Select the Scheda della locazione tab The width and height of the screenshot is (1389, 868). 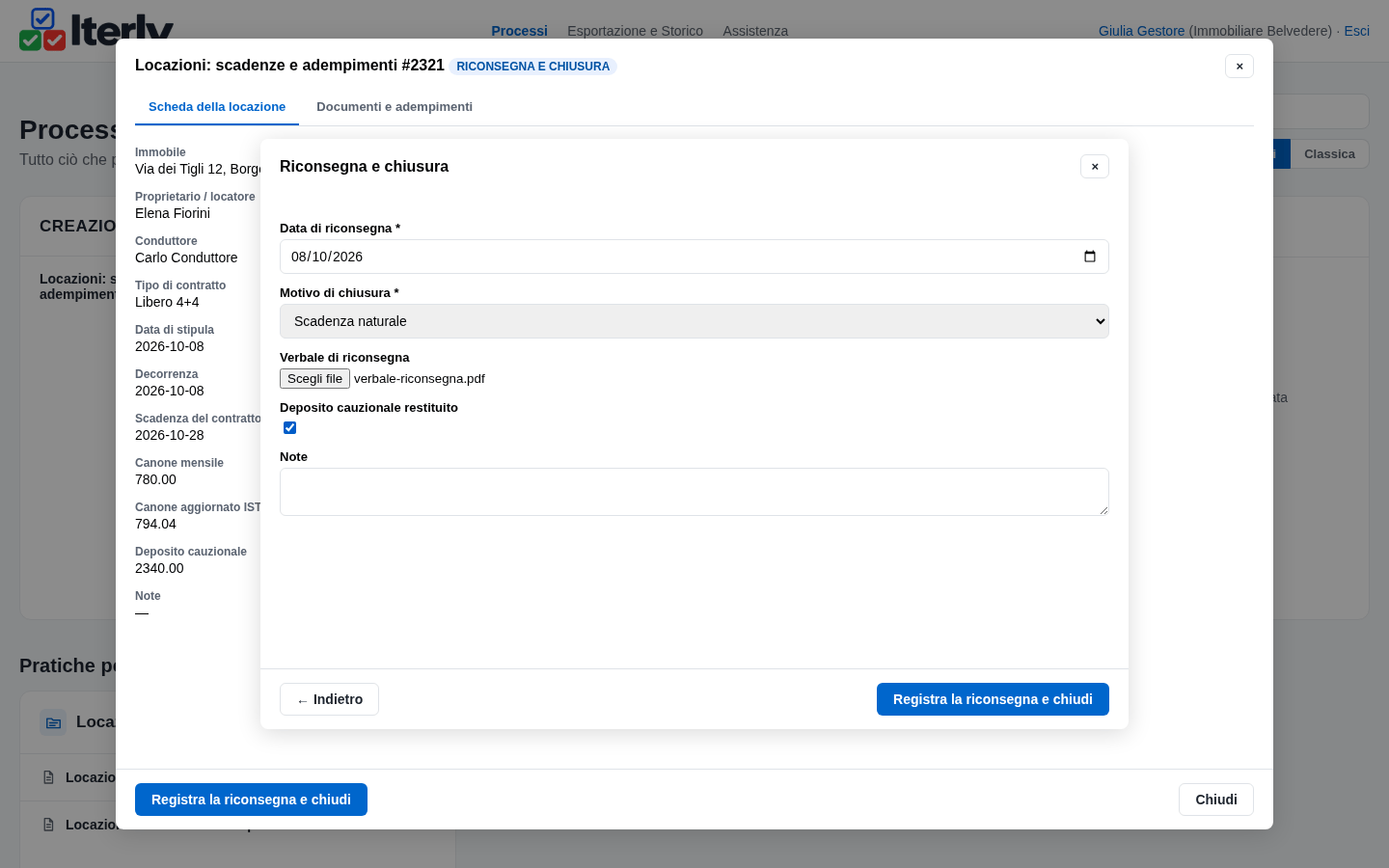pyautogui.click(x=217, y=107)
